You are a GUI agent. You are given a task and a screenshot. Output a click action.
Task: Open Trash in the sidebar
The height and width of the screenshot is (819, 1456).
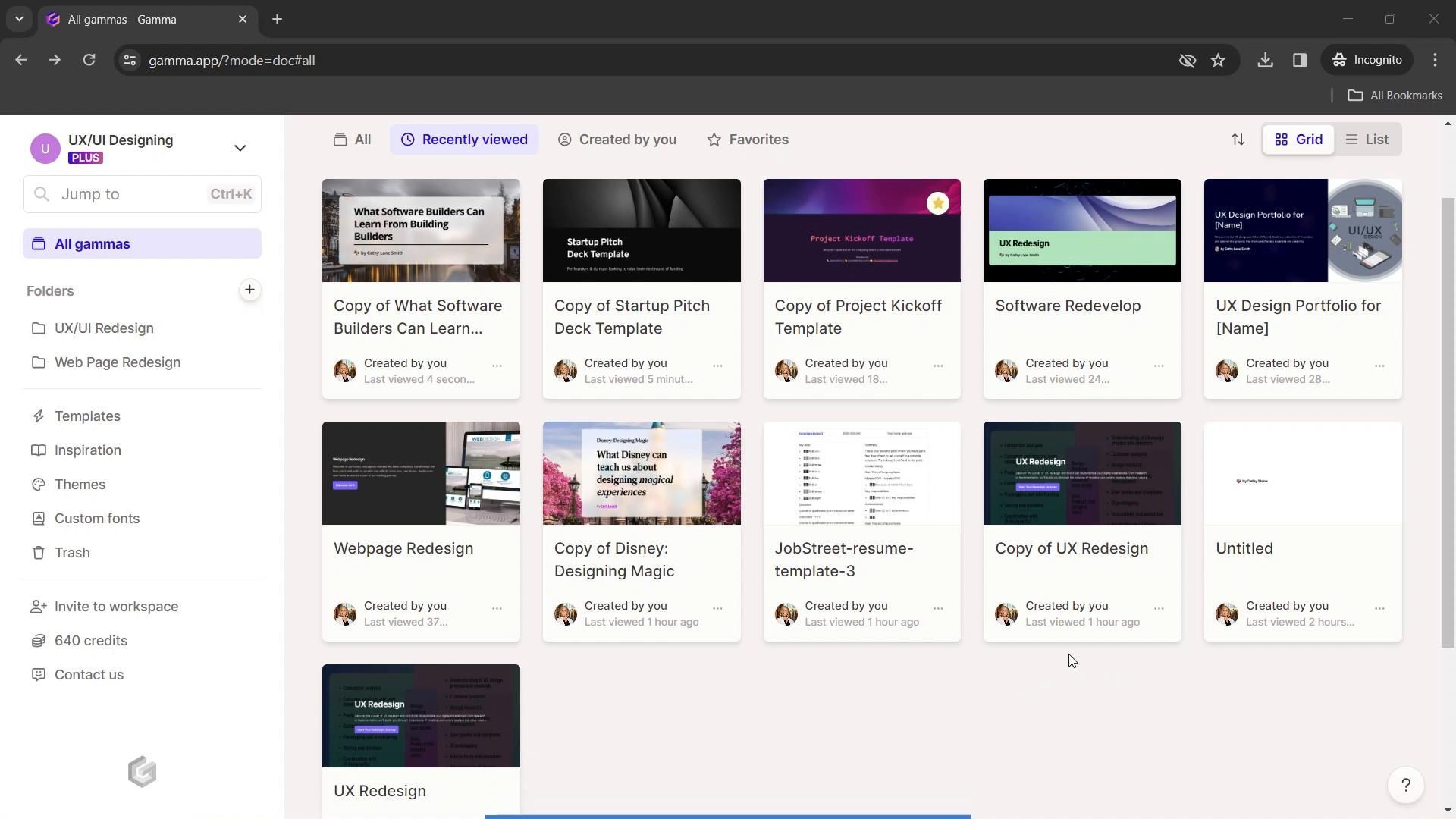tap(72, 553)
